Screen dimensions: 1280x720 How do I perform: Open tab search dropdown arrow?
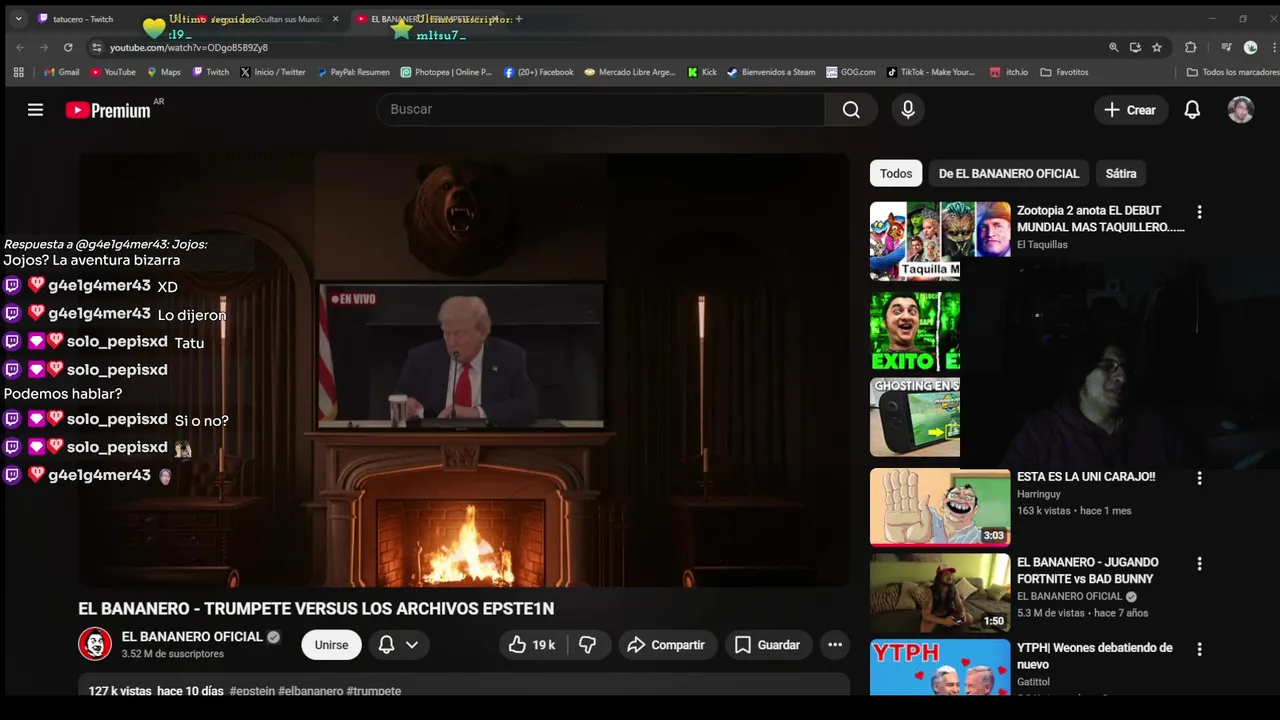coord(18,19)
